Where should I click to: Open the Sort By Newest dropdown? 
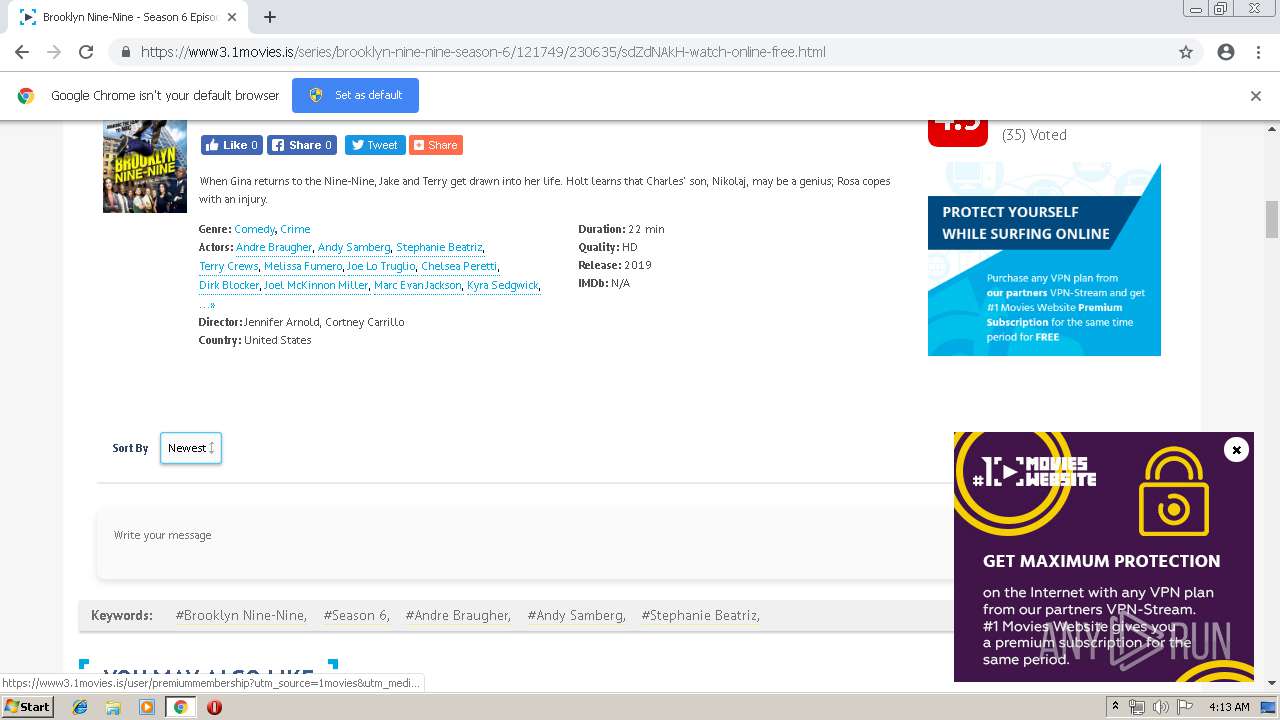point(191,448)
